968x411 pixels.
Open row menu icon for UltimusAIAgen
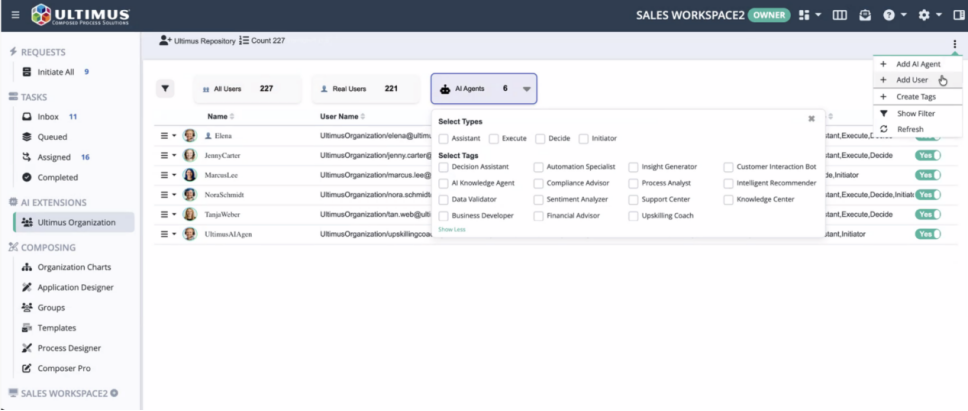click(164, 234)
